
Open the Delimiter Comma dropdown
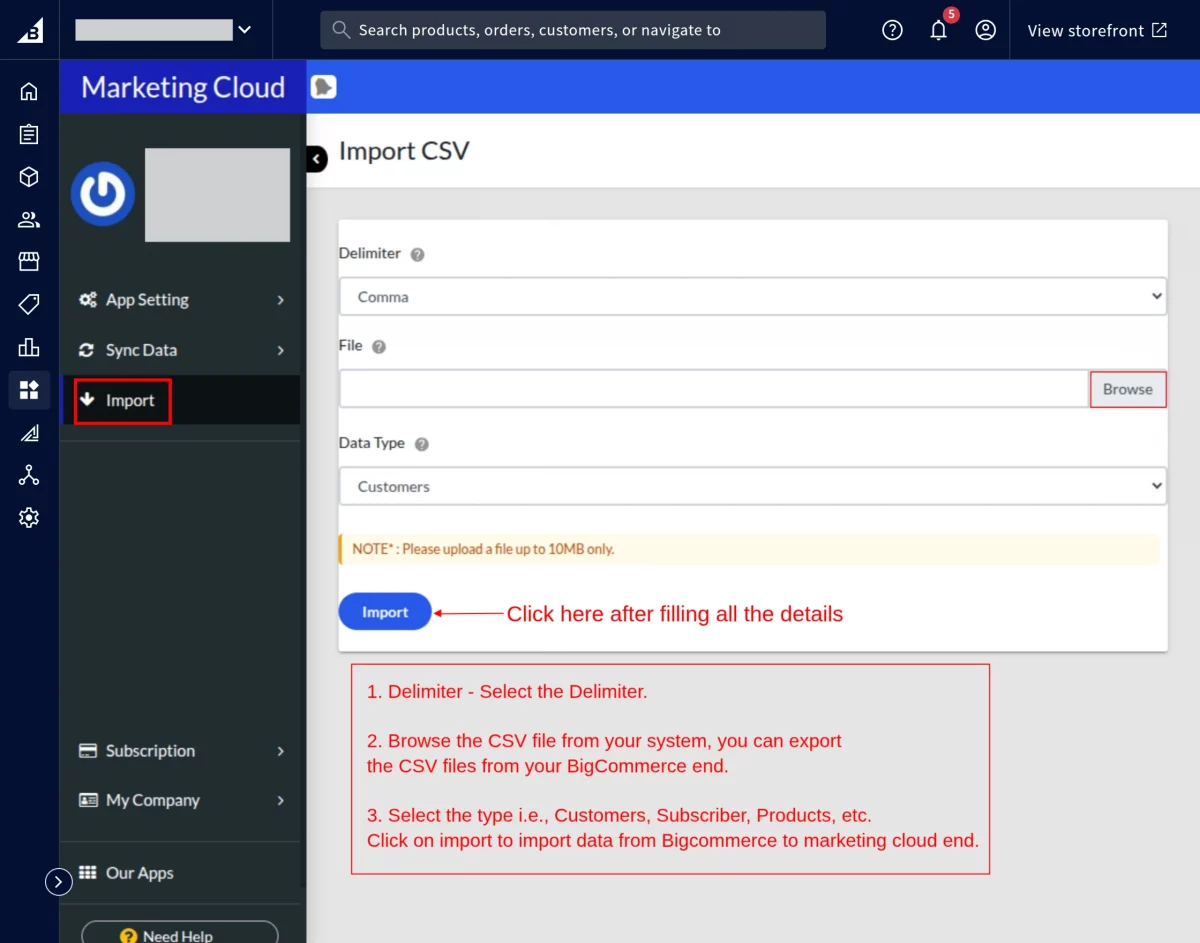coord(753,296)
